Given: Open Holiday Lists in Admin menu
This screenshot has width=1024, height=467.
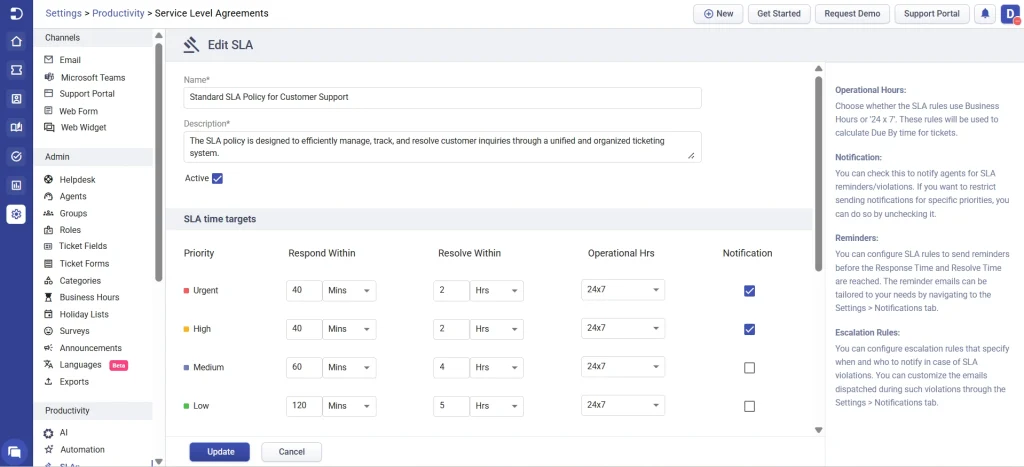Looking at the screenshot, I should pos(84,314).
